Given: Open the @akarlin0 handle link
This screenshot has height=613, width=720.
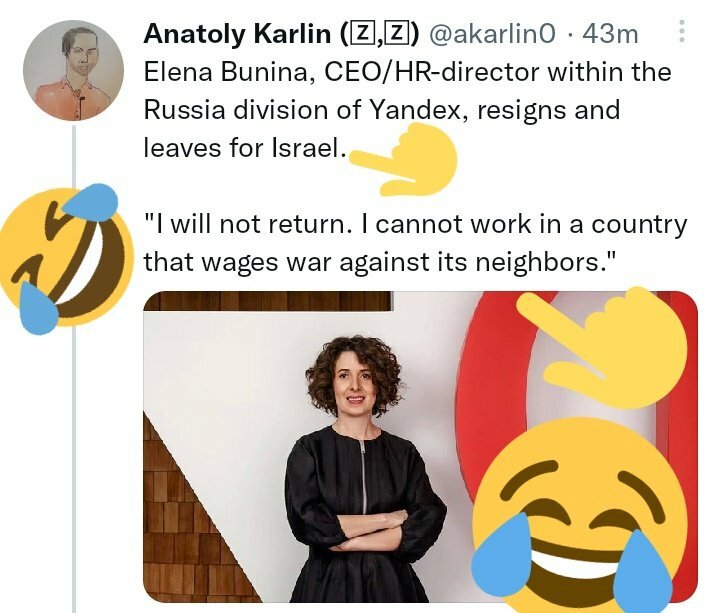Looking at the screenshot, I should coord(492,34).
